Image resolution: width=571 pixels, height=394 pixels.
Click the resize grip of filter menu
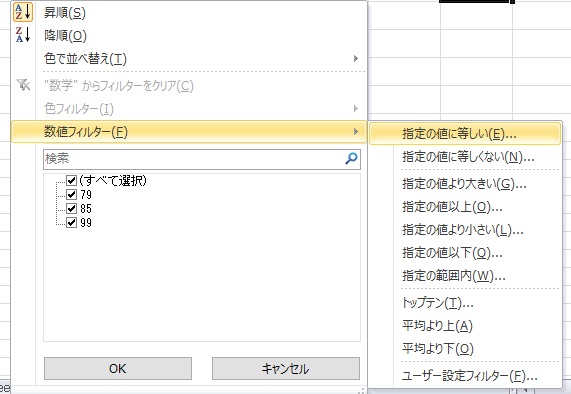pyautogui.click(x=361, y=390)
